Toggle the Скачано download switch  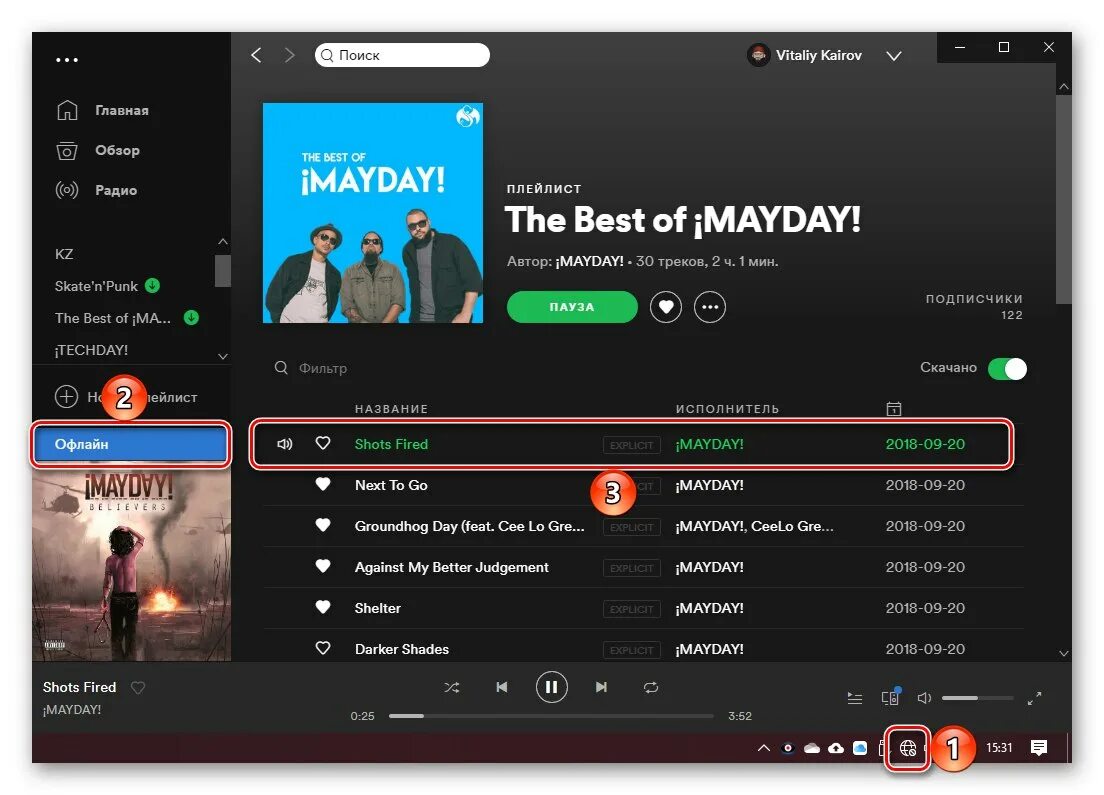pos(1008,368)
